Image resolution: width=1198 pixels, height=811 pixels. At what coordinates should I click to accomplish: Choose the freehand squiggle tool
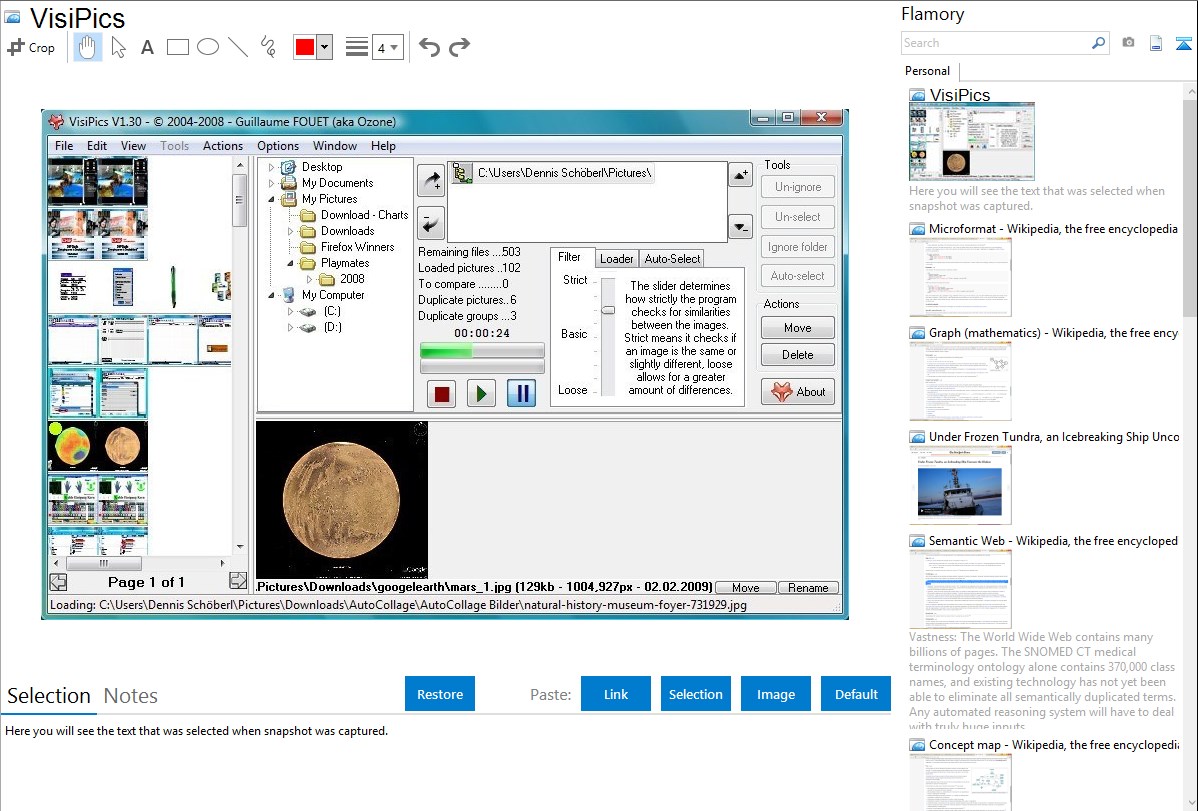click(268, 47)
